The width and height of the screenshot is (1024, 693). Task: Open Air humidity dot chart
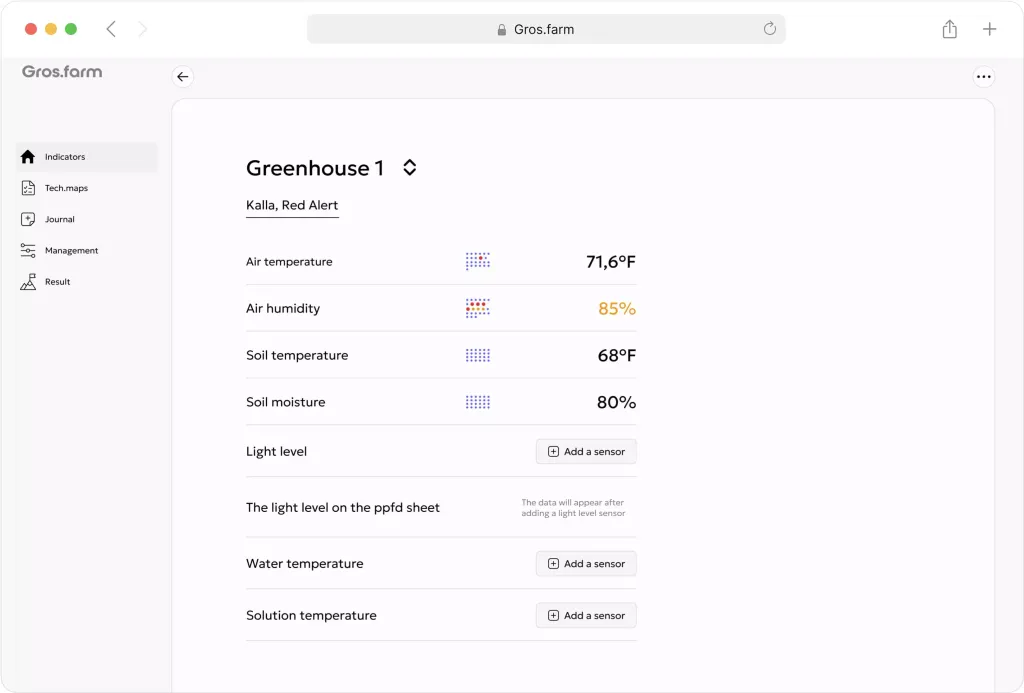477,308
